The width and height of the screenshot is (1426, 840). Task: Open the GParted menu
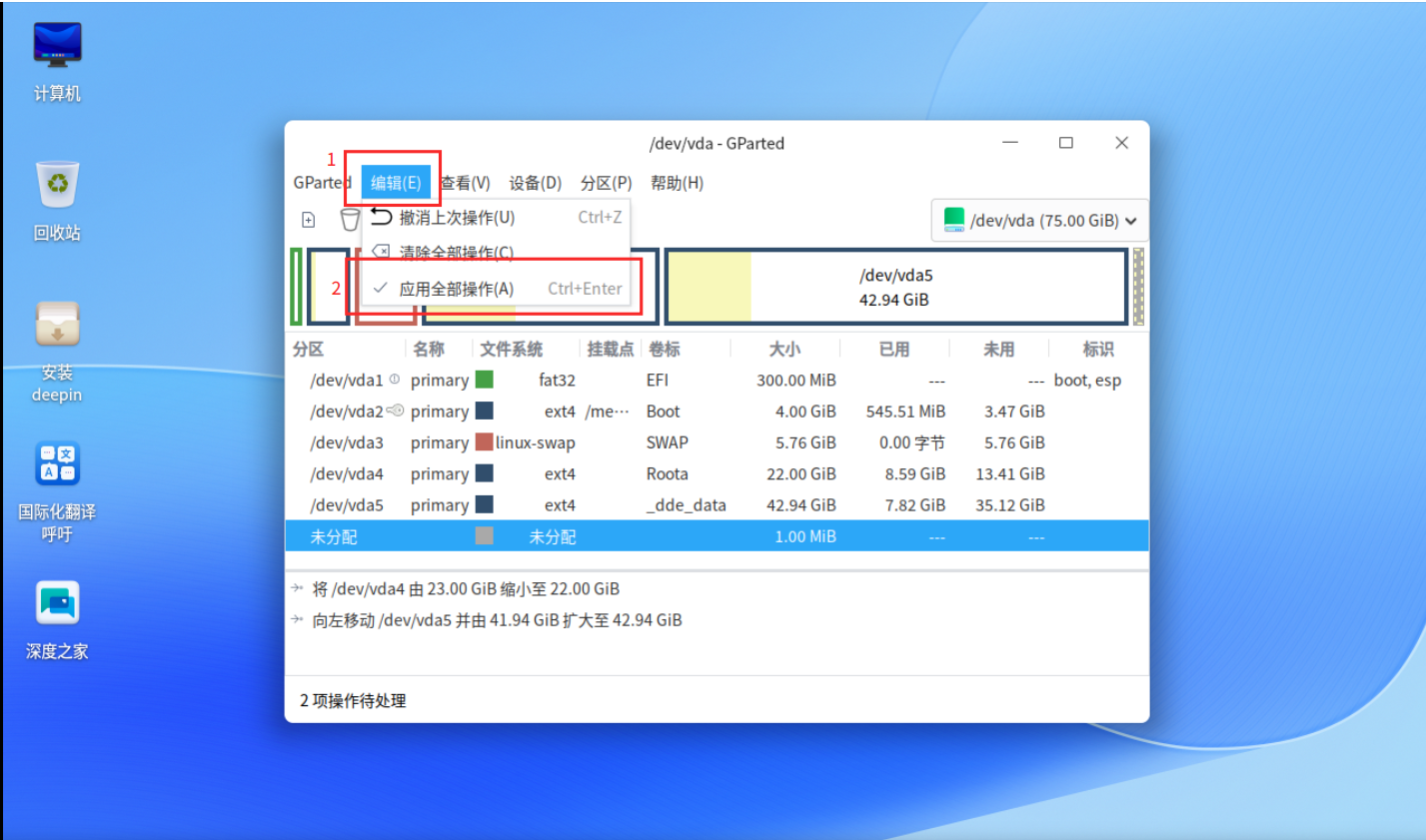[x=322, y=183]
